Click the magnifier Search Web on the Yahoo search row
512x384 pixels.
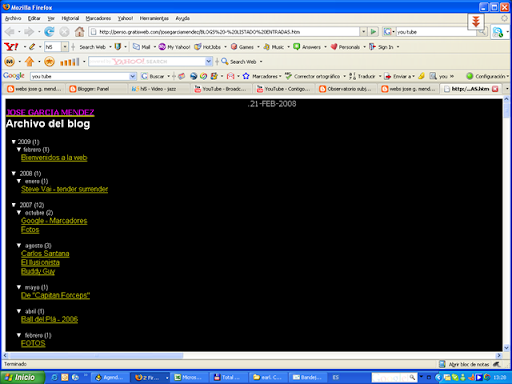[x=239, y=62]
